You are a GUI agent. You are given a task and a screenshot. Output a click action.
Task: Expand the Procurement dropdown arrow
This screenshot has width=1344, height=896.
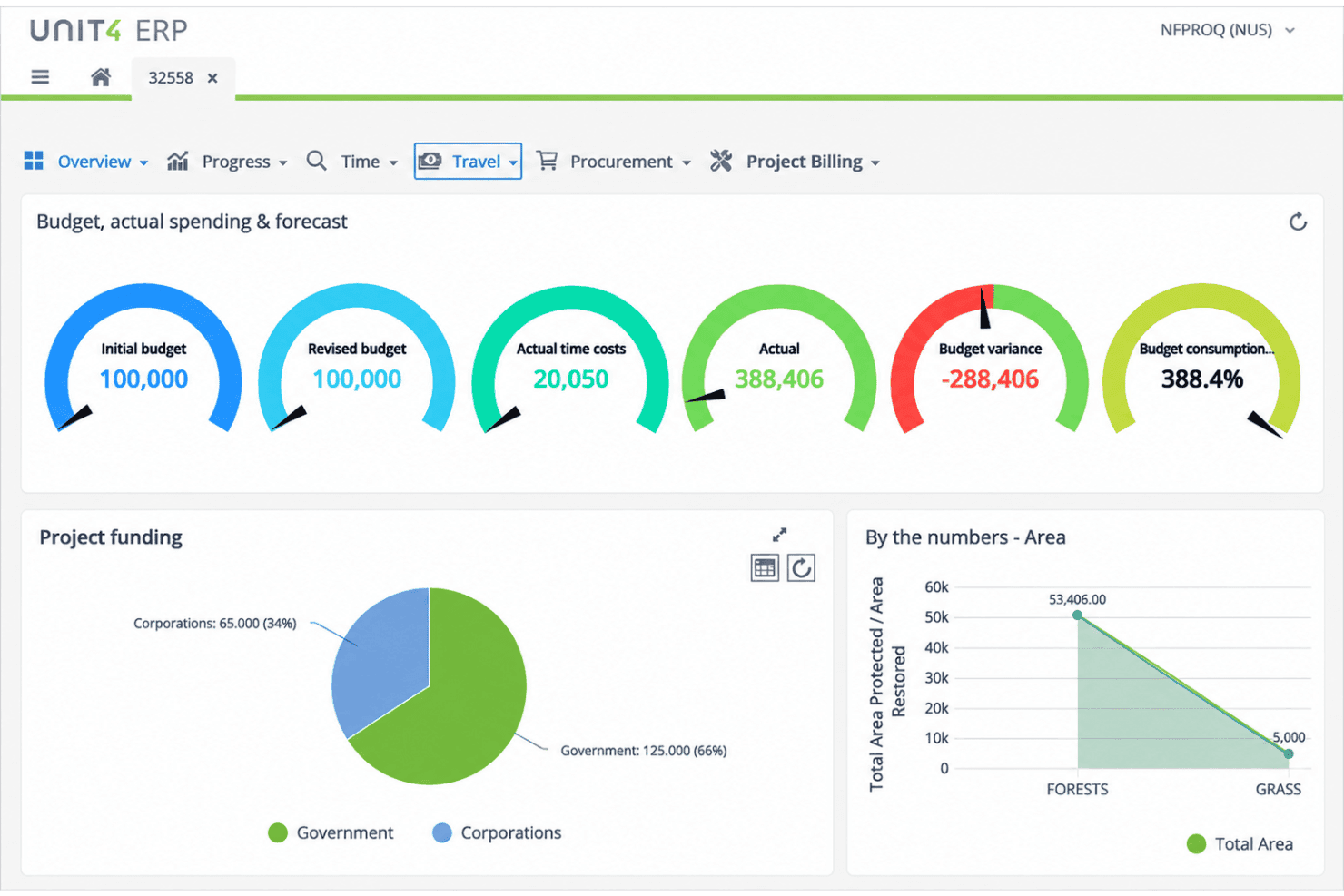tap(687, 163)
